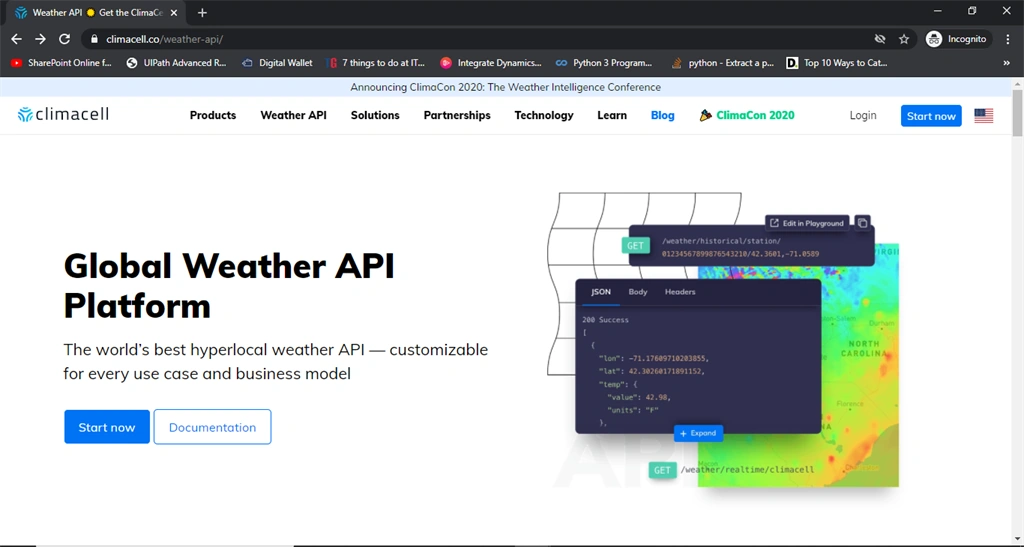This screenshot has height=547, width=1024.
Task: Open the ClimaCon 2020 nav link
Action: pyautogui.click(x=746, y=116)
